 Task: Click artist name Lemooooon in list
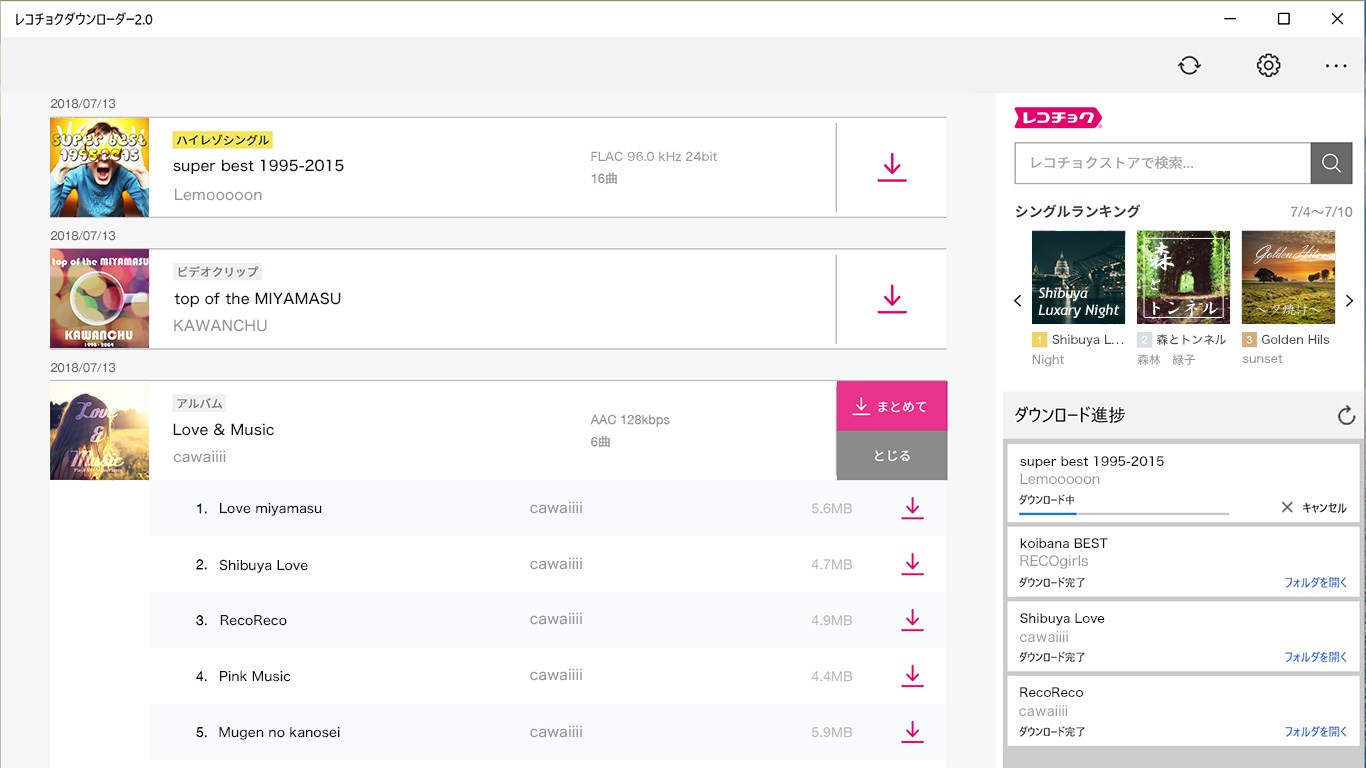[x=218, y=195]
